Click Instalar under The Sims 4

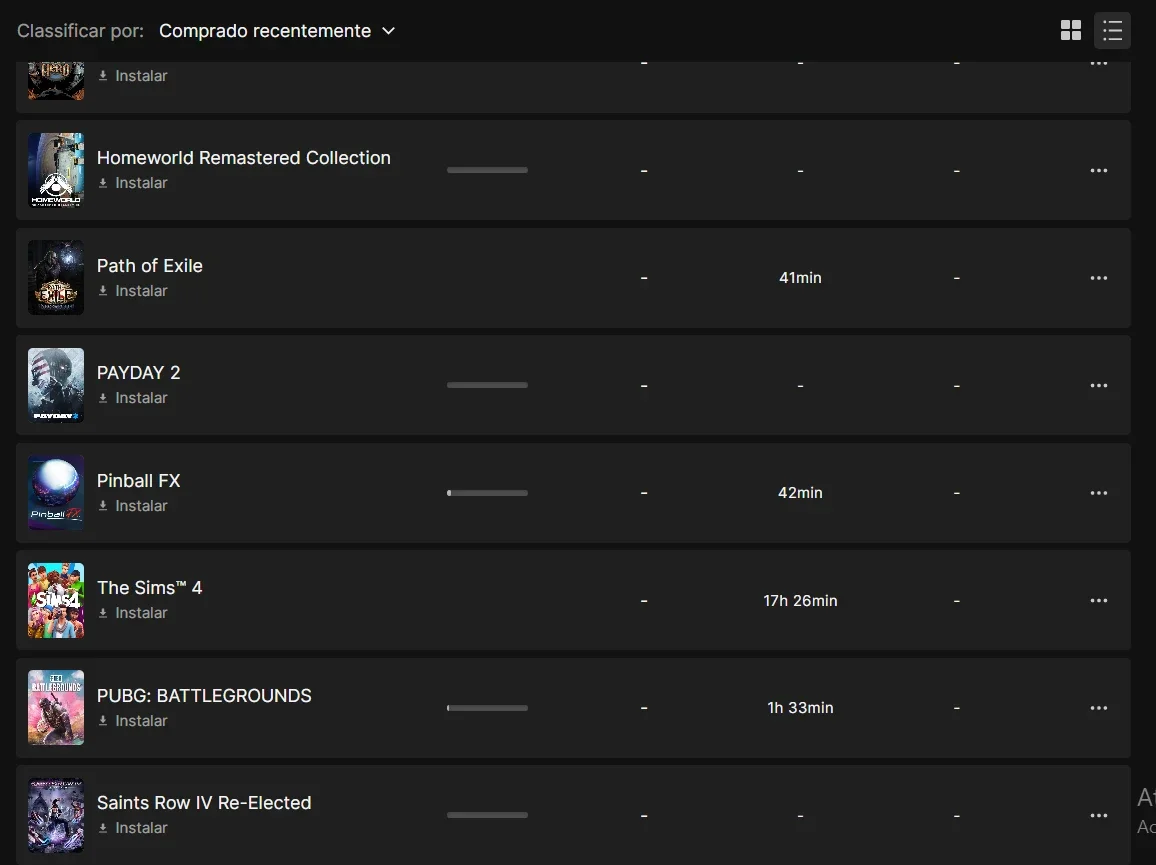click(x=133, y=613)
